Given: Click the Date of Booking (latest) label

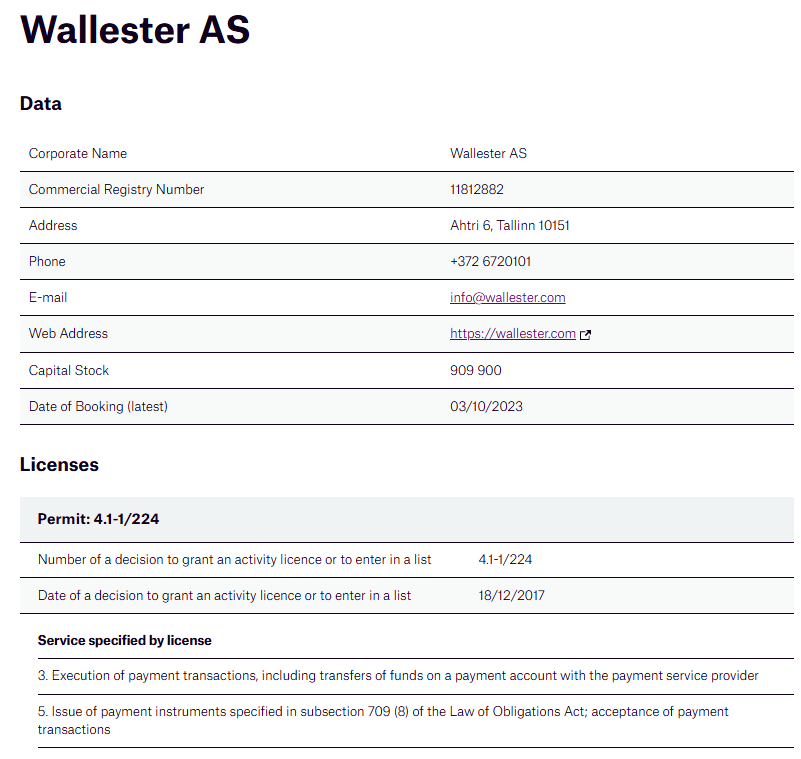Looking at the screenshot, I should point(98,407).
